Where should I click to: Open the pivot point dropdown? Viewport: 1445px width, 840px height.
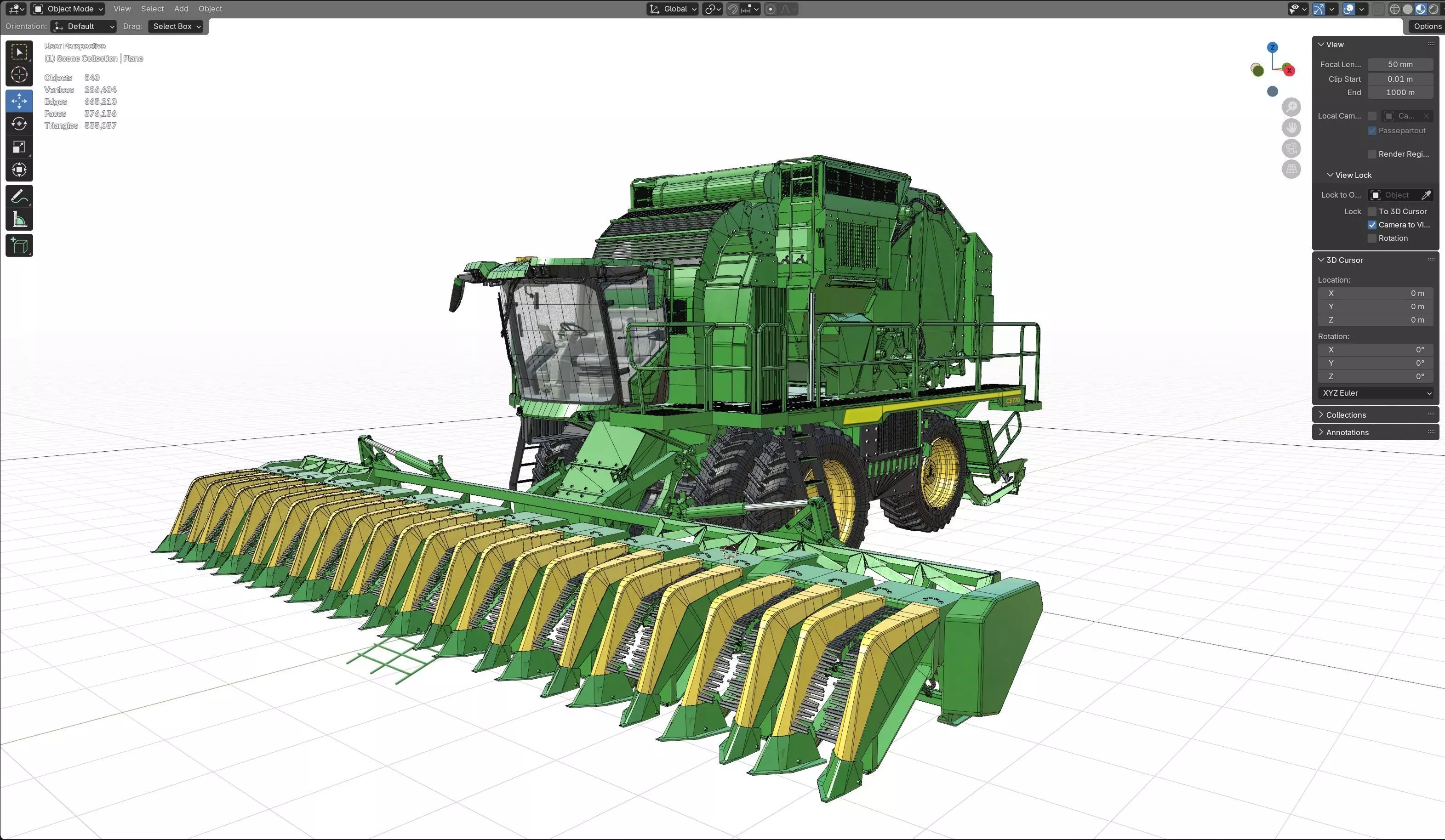click(713, 9)
